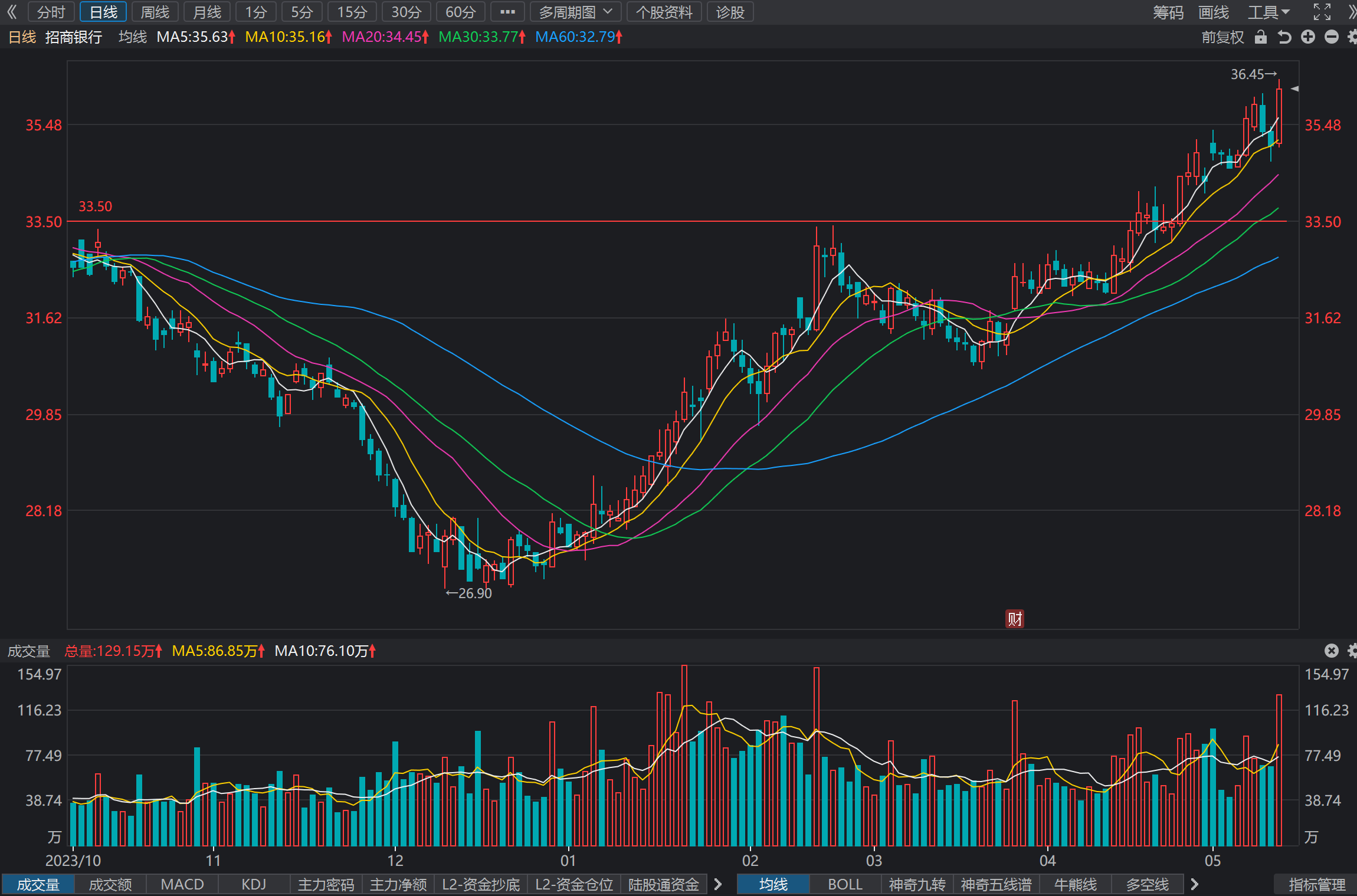Open more period options ellipsis button
Screen dimensions: 1357x896
click(x=507, y=12)
